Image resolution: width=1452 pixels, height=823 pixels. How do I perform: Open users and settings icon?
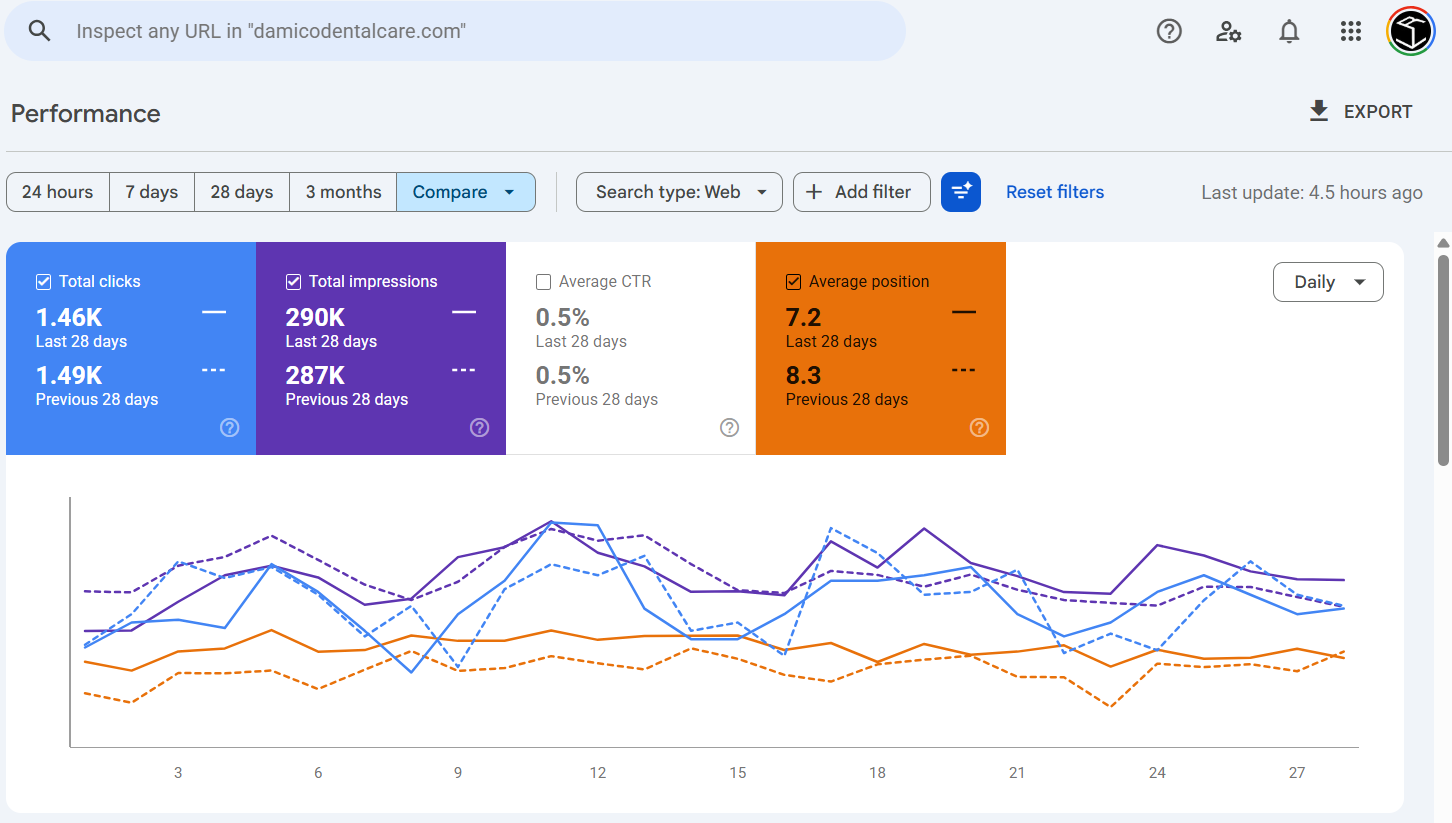1229,31
